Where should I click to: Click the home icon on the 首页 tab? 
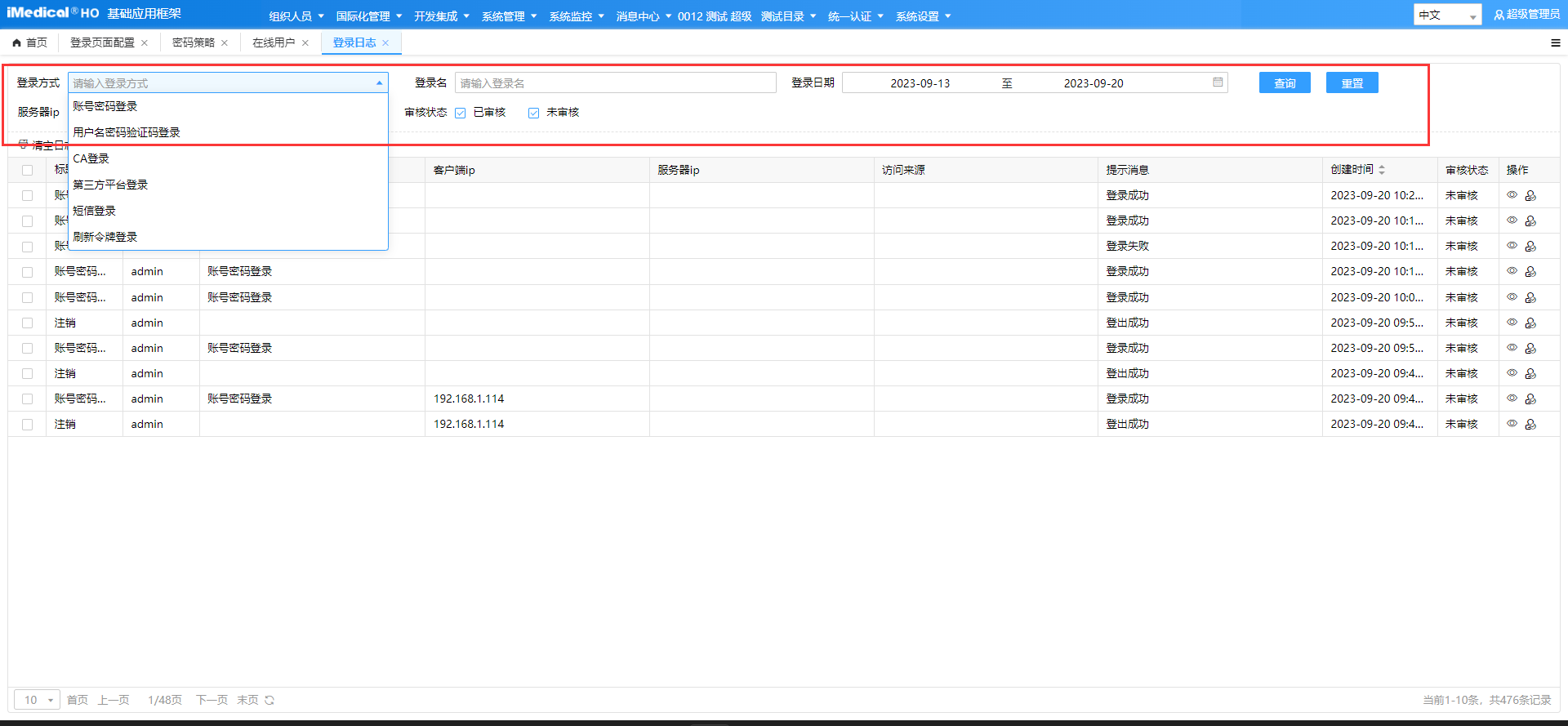coord(16,43)
